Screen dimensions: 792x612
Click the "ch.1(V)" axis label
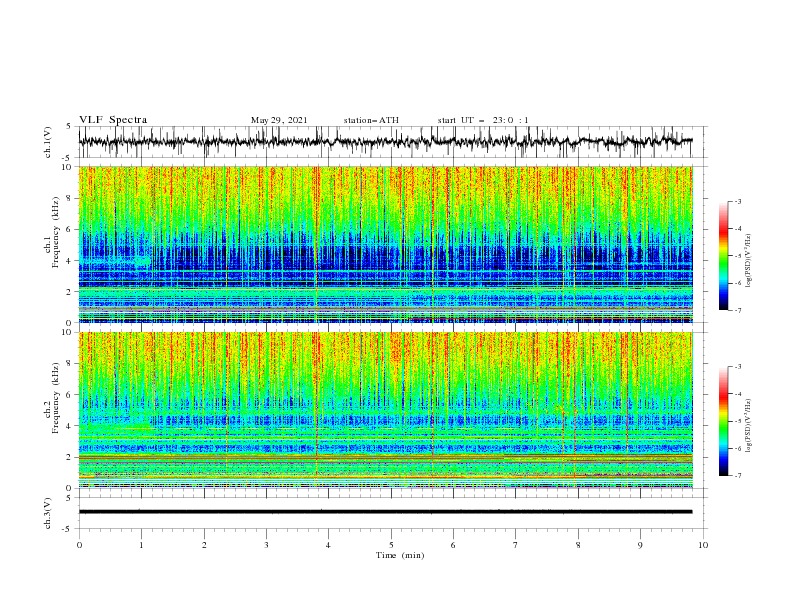[48, 142]
